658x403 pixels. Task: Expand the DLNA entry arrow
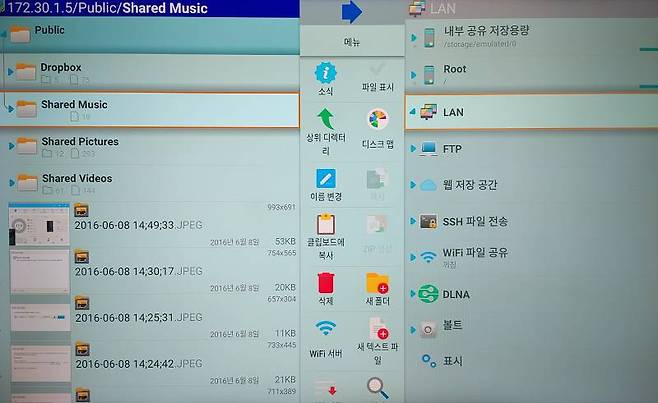point(413,294)
